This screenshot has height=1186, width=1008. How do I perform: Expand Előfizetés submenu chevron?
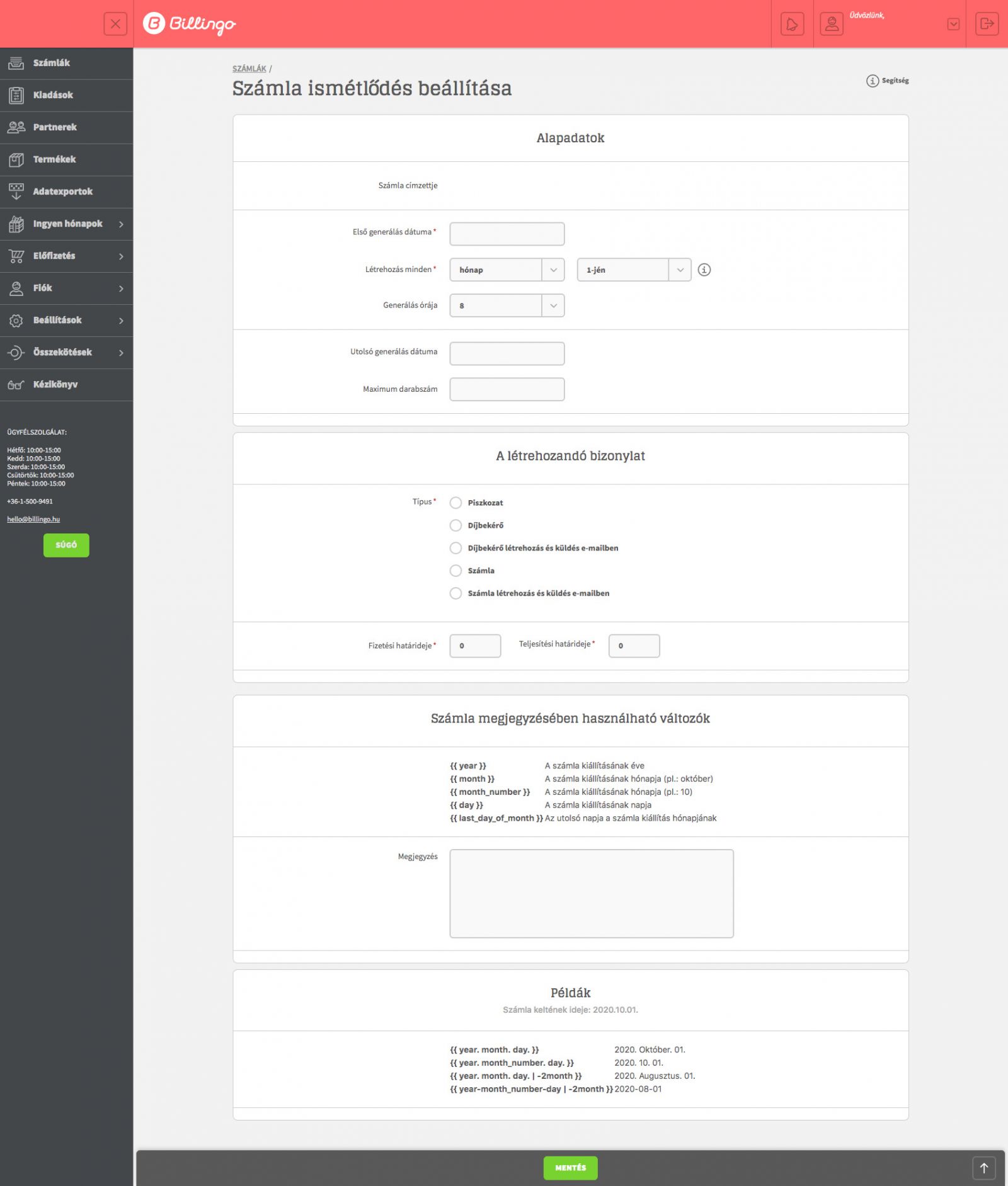coord(121,256)
